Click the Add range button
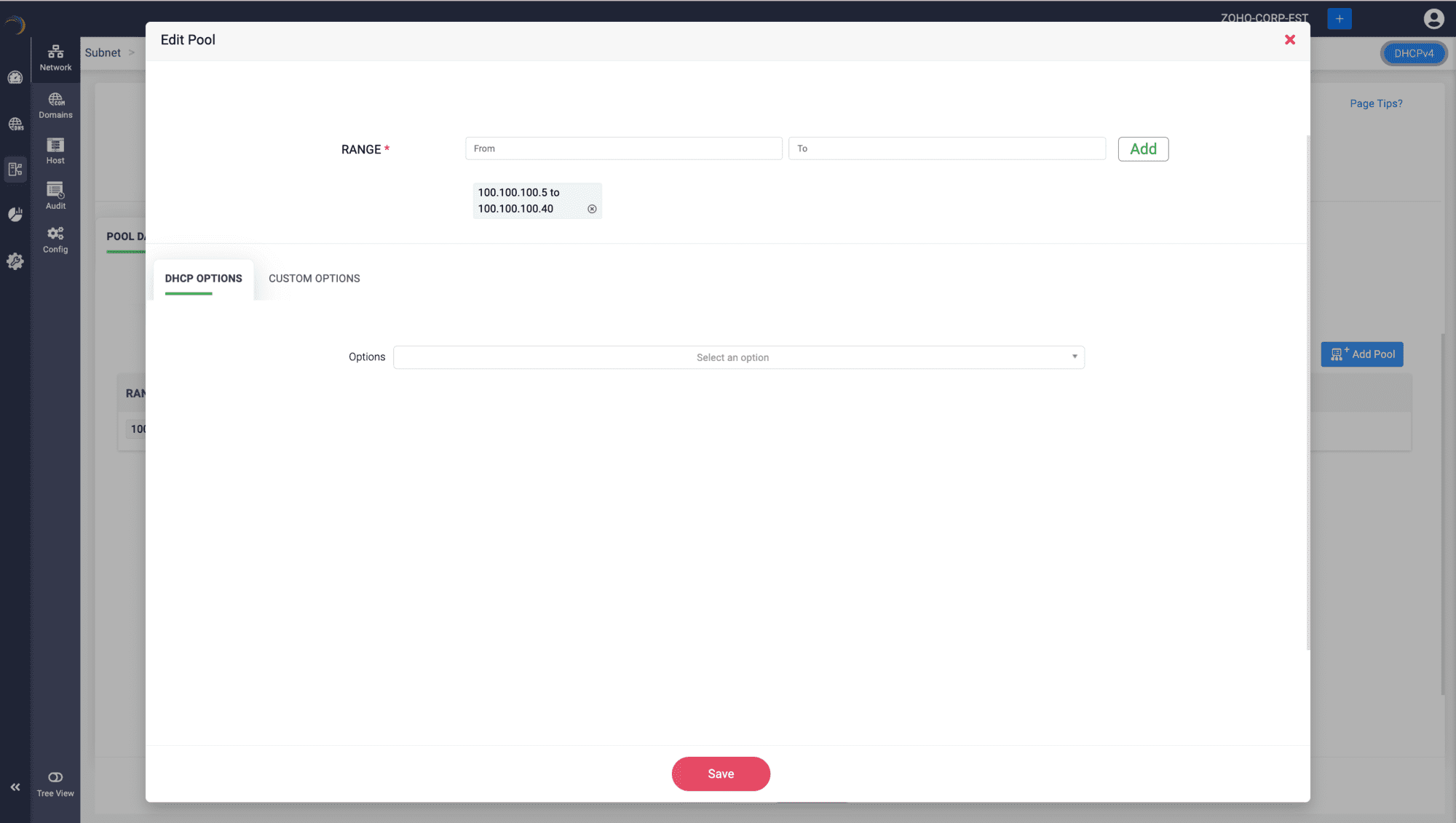 pos(1142,149)
